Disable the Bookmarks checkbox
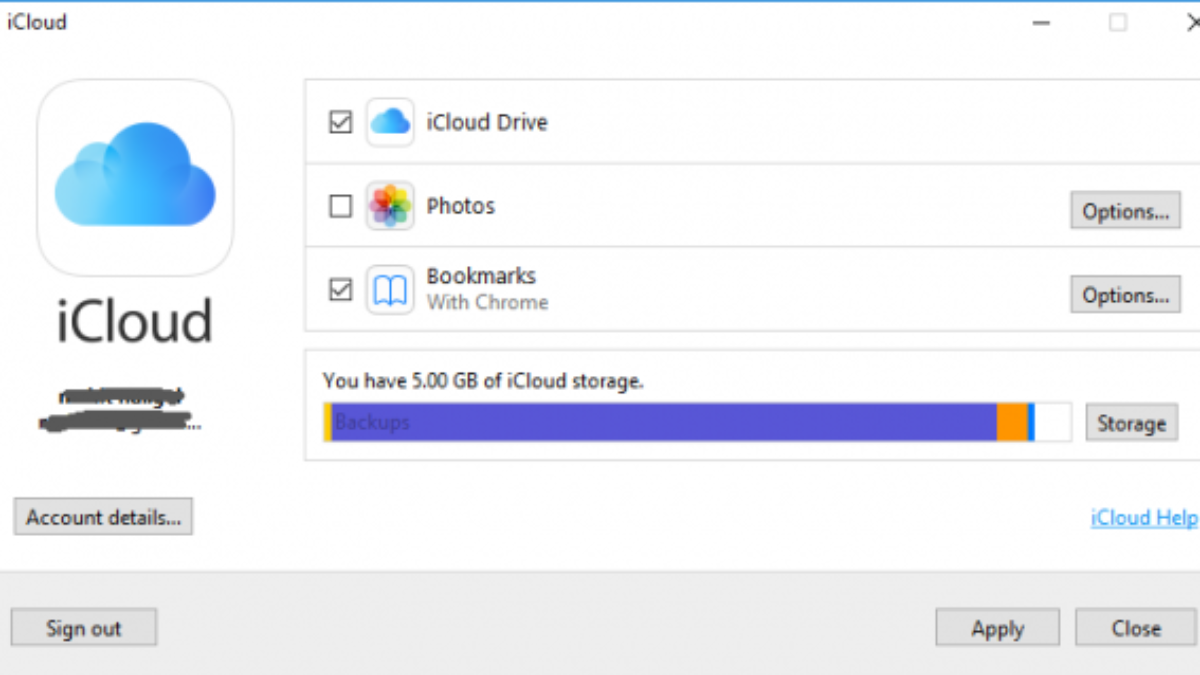The height and width of the screenshot is (675, 1200). [x=341, y=290]
